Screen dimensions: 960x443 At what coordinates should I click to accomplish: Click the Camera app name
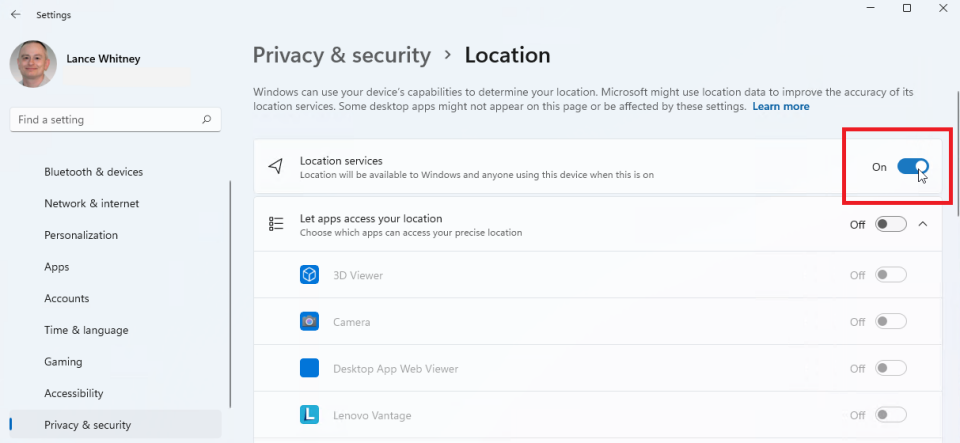[351, 322]
